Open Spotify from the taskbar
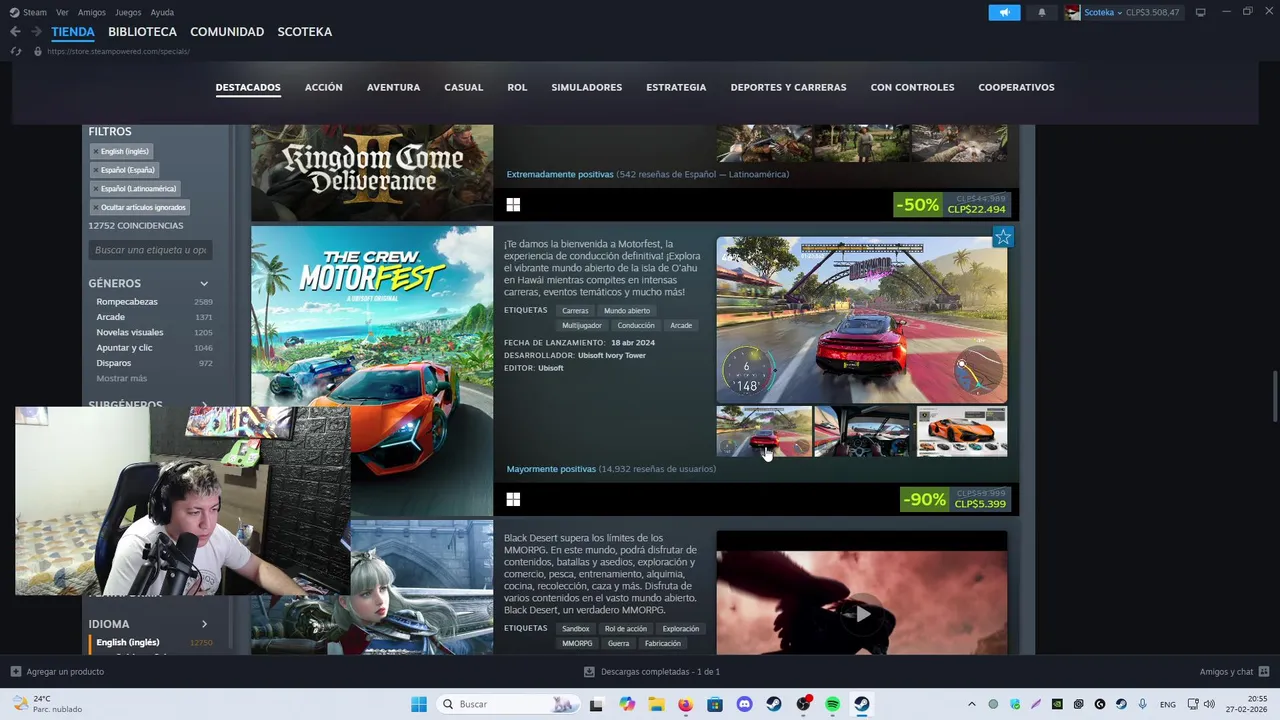The height and width of the screenshot is (720, 1280). tap(832, 704)
